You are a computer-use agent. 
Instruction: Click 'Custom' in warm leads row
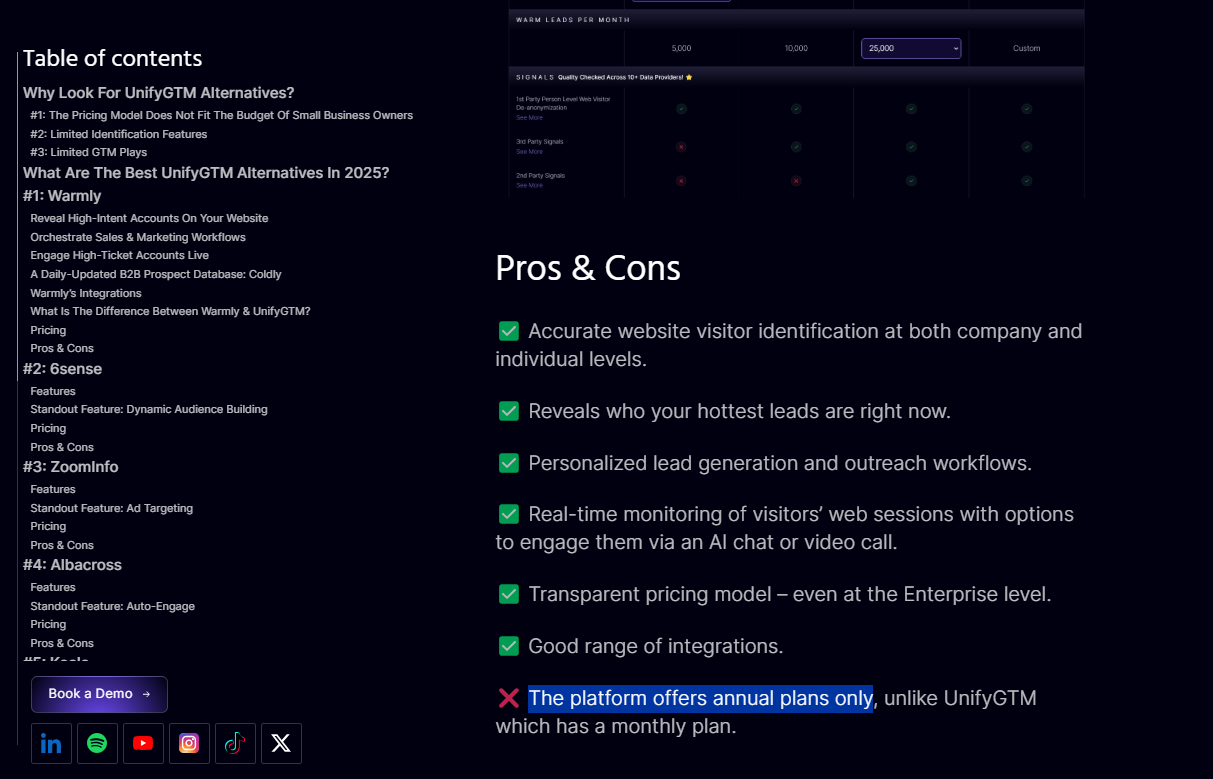pyautogui.click(x=1027, y=48)
